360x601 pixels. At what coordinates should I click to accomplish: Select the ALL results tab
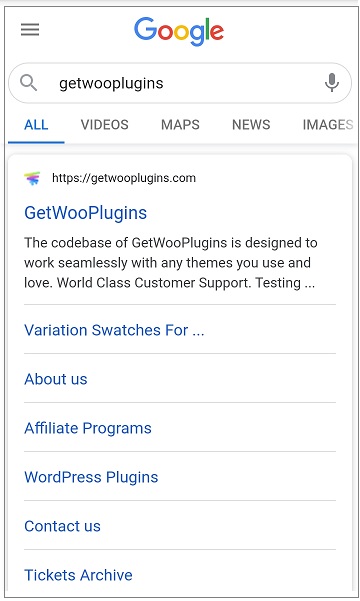click(x=36, y=125)
